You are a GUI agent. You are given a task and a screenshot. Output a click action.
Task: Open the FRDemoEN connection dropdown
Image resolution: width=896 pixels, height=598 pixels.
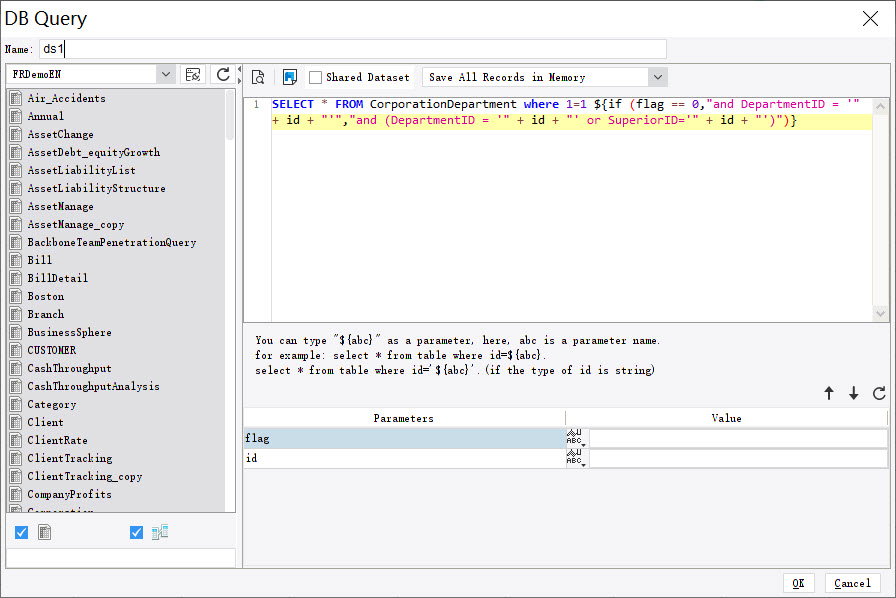pyautogui.click(x=165, y=74)
